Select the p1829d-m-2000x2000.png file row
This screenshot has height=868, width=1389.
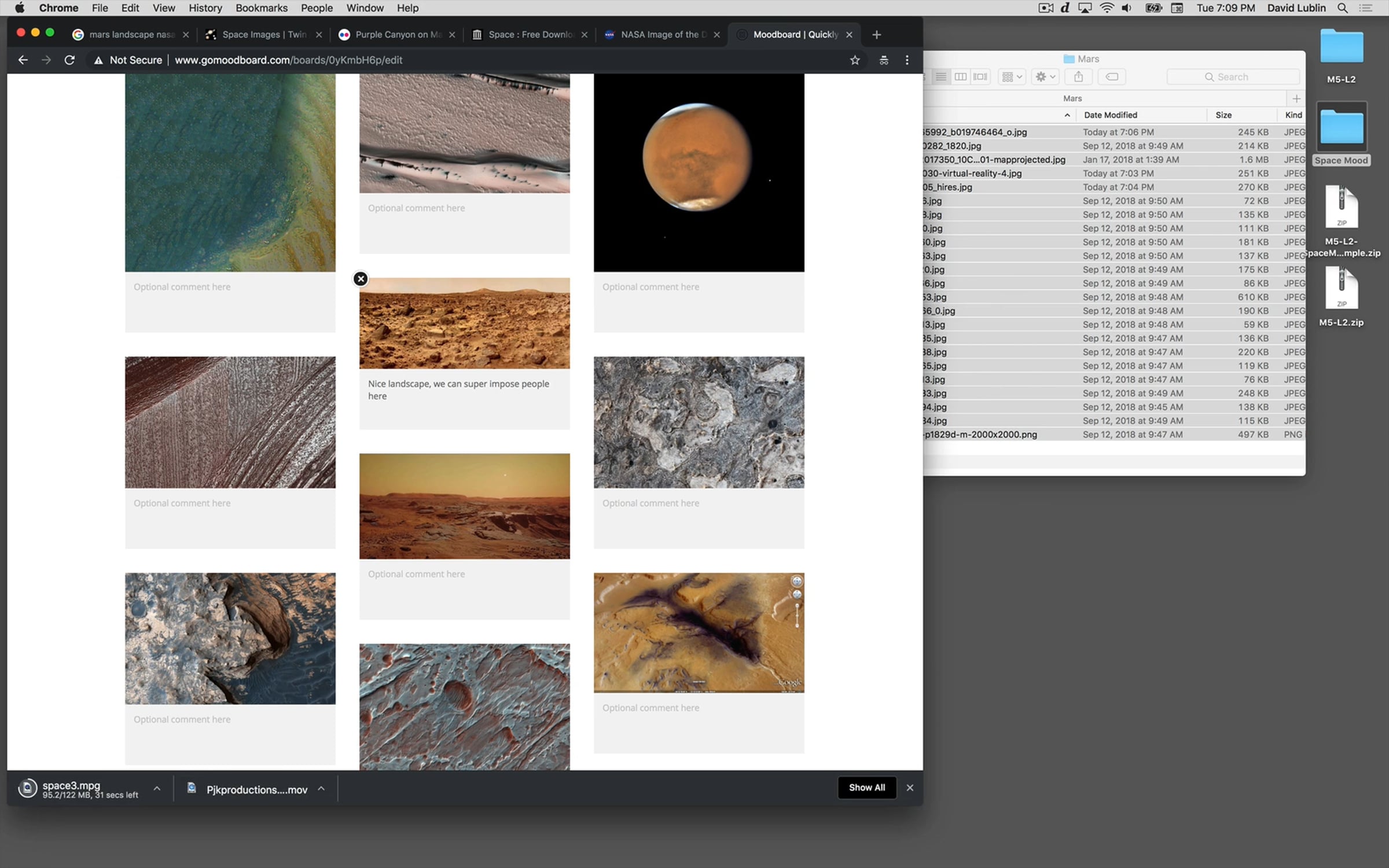[x=1114, y=435]
